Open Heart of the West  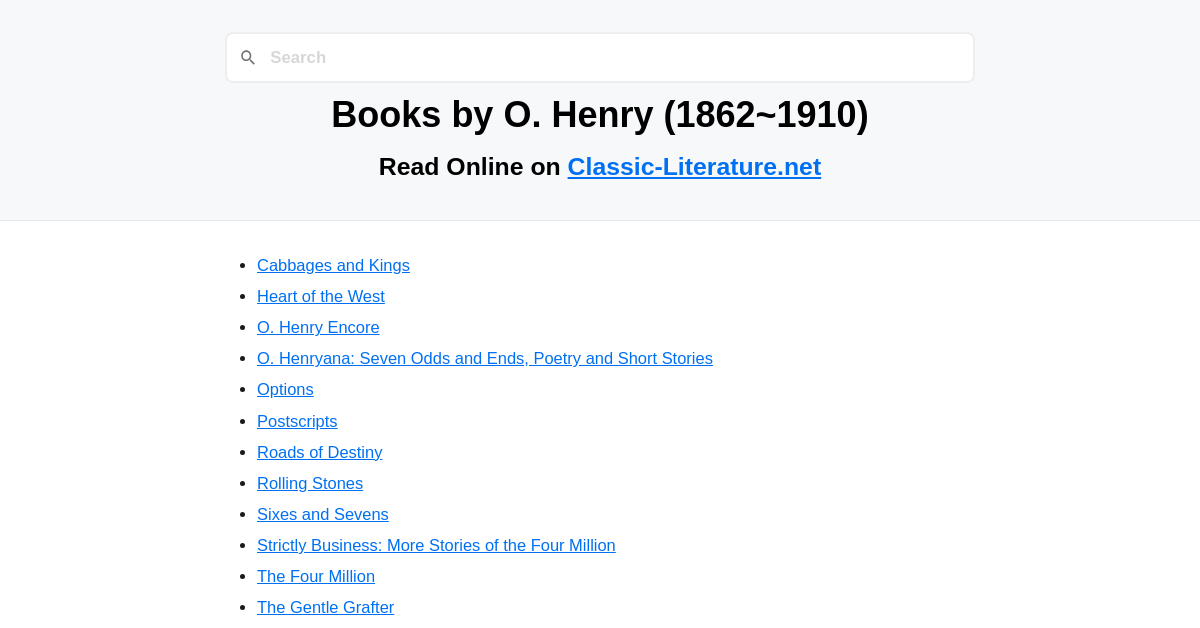[320, 296]
